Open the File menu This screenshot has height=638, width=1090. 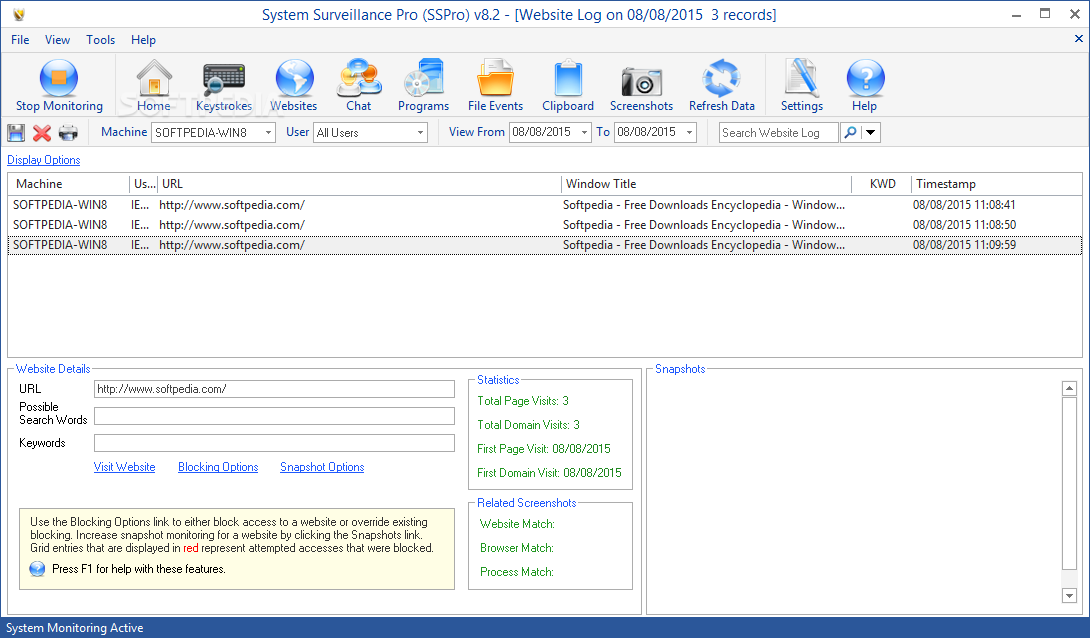click(20, 40)
